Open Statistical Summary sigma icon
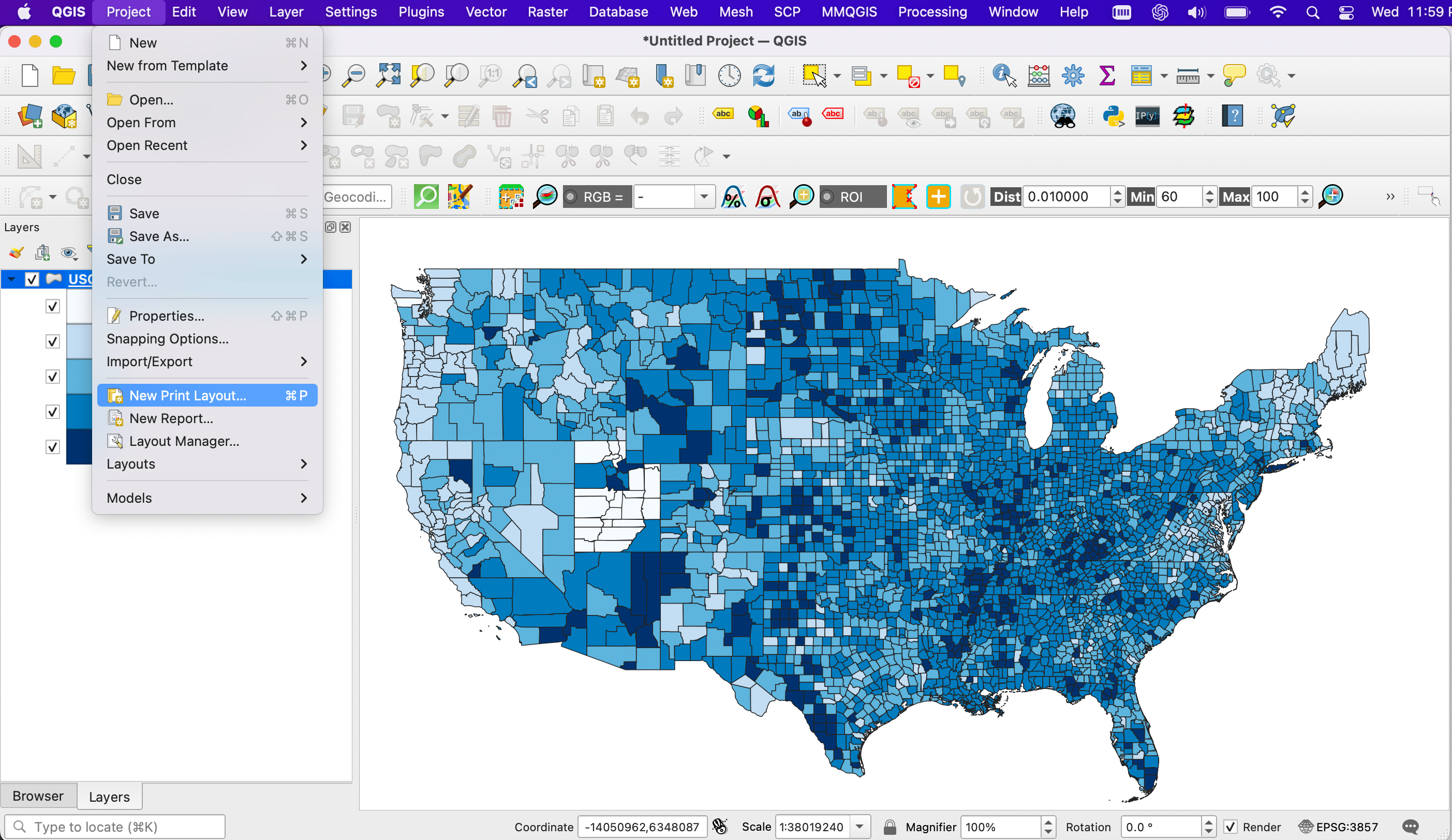The width and height of the screenshot is (1452, 840). [1107, 76]
